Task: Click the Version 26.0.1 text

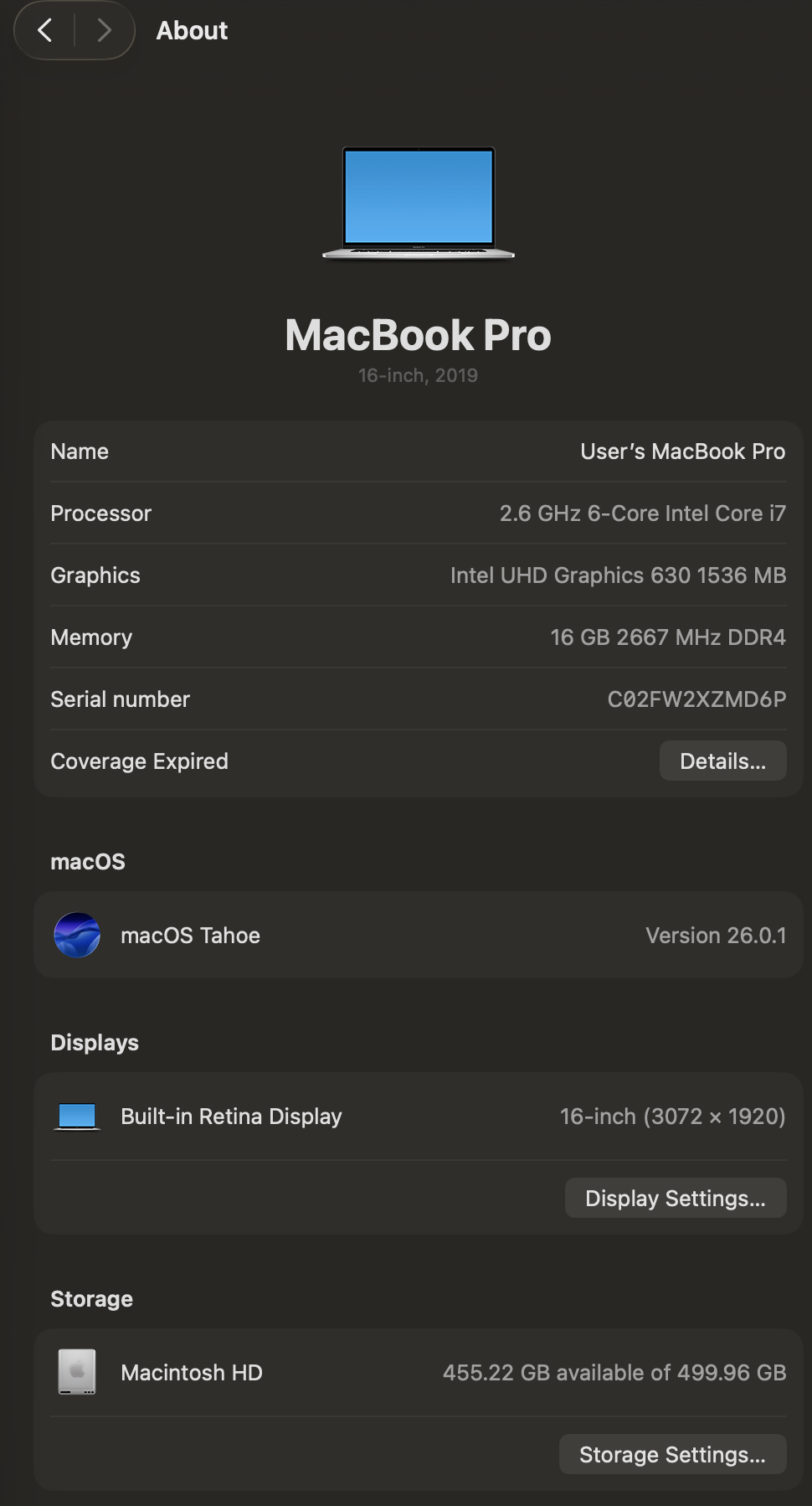Action: point(716,936)
